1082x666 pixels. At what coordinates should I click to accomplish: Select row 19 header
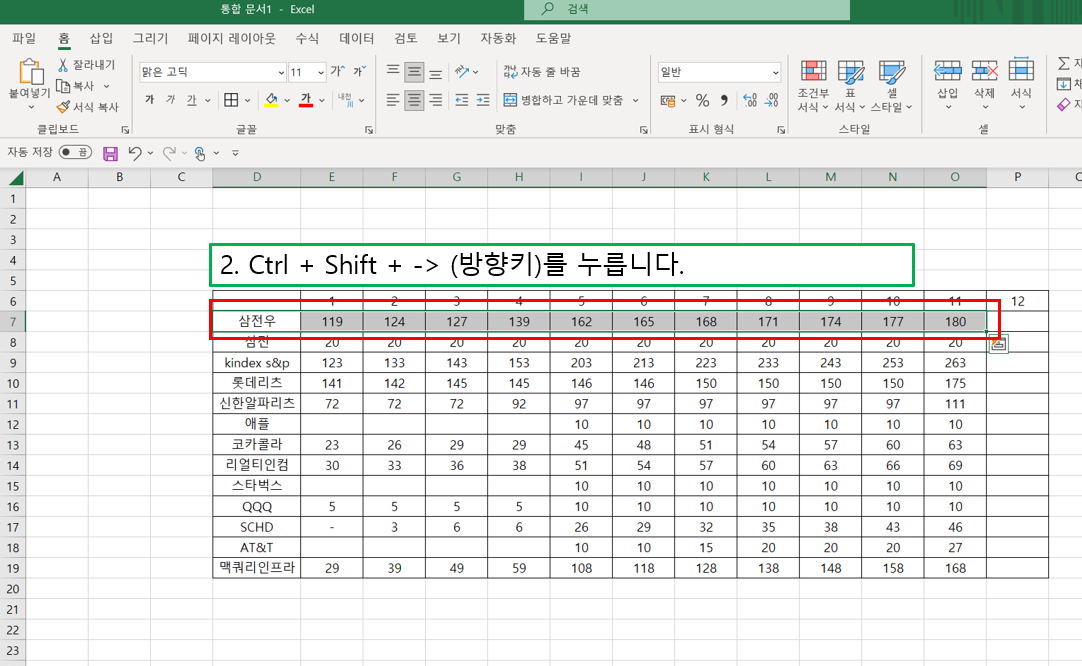click(12, 568)
